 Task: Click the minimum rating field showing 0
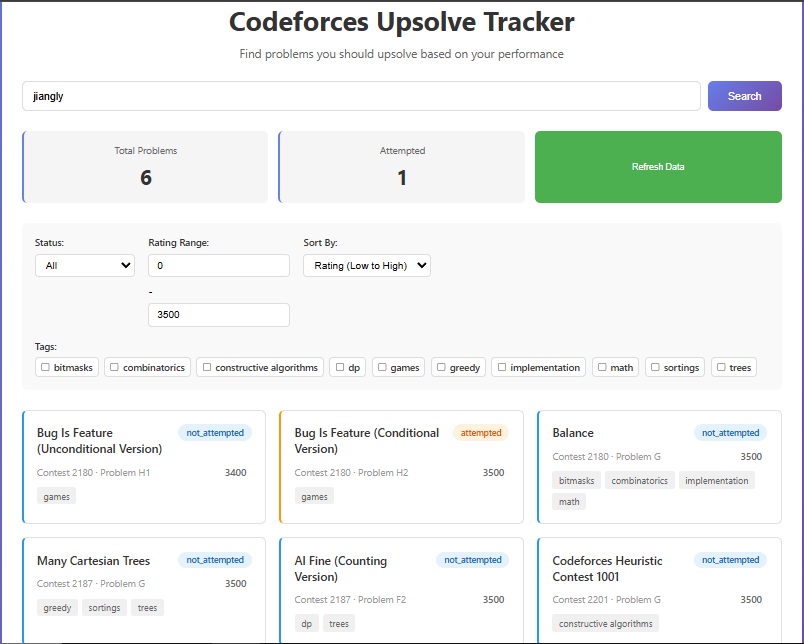(x=219, y=266)
